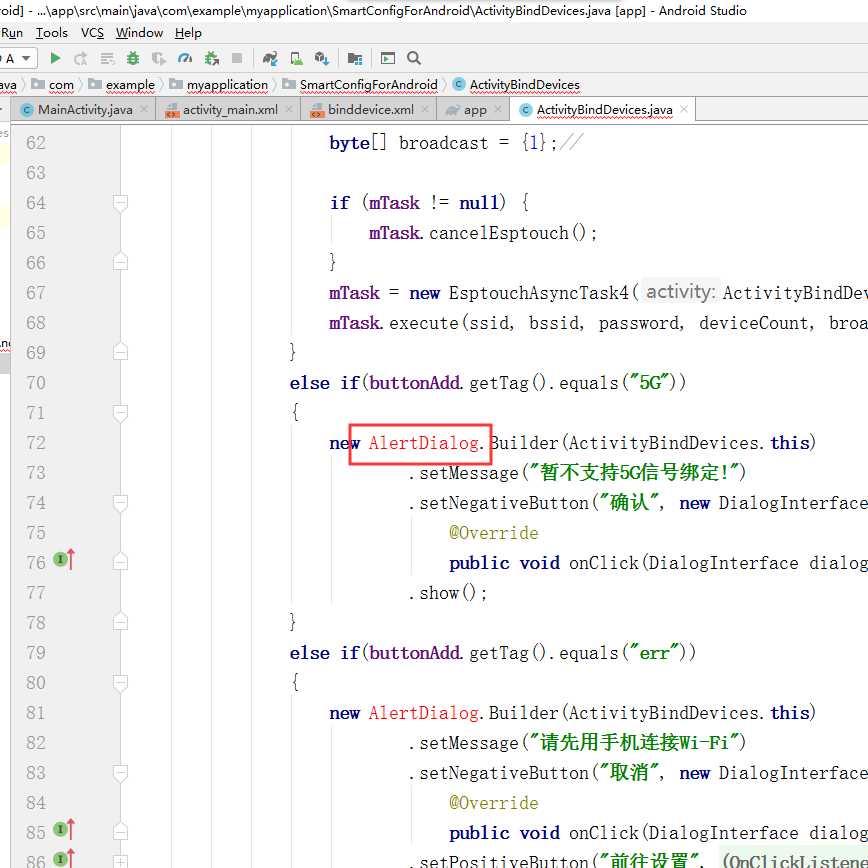Click the "err" string literal
Image resolution: width=868 pixels, height=868 pixels.
[655, 653]
